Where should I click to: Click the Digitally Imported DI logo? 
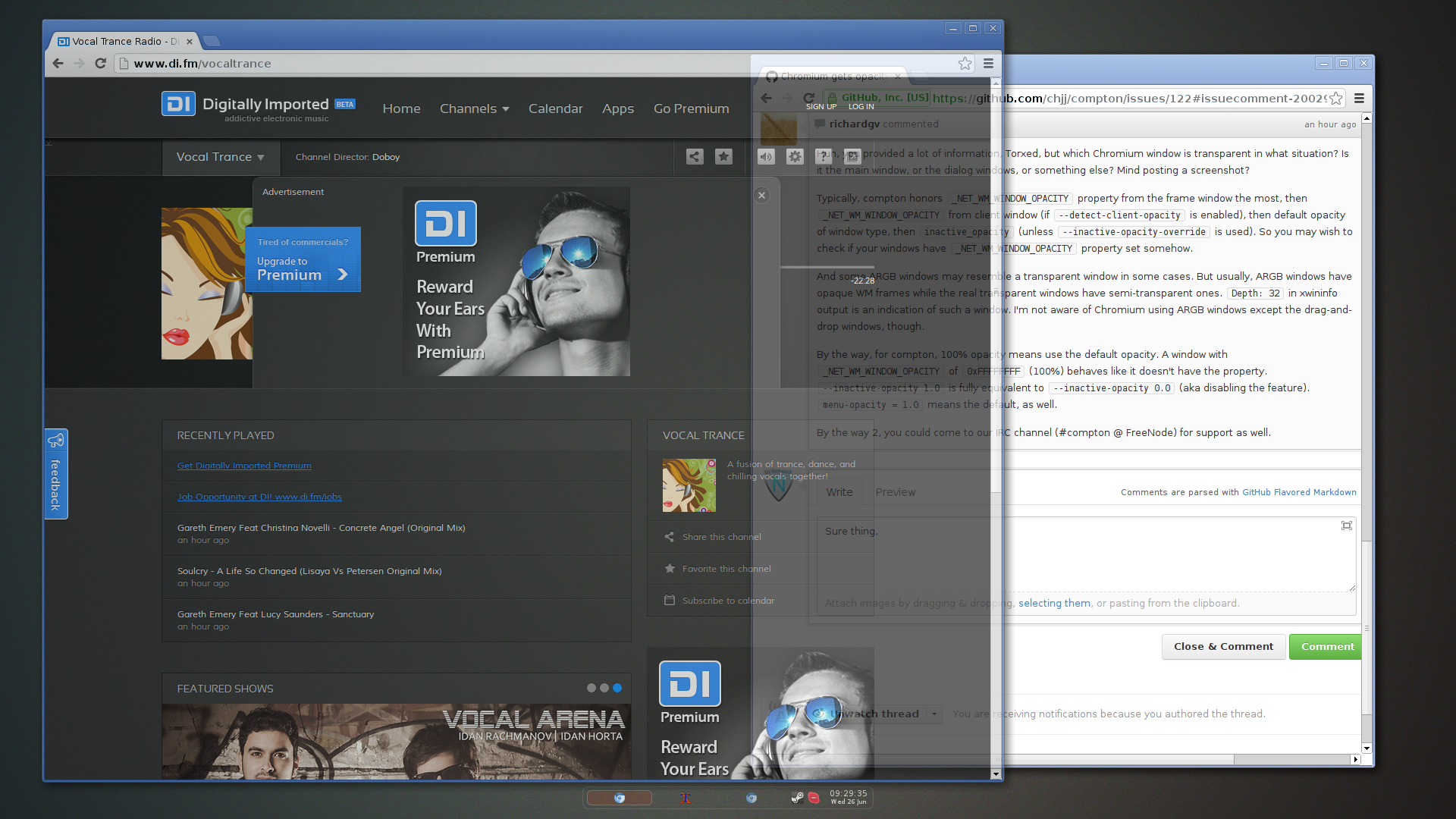click(x=178, y=104)
